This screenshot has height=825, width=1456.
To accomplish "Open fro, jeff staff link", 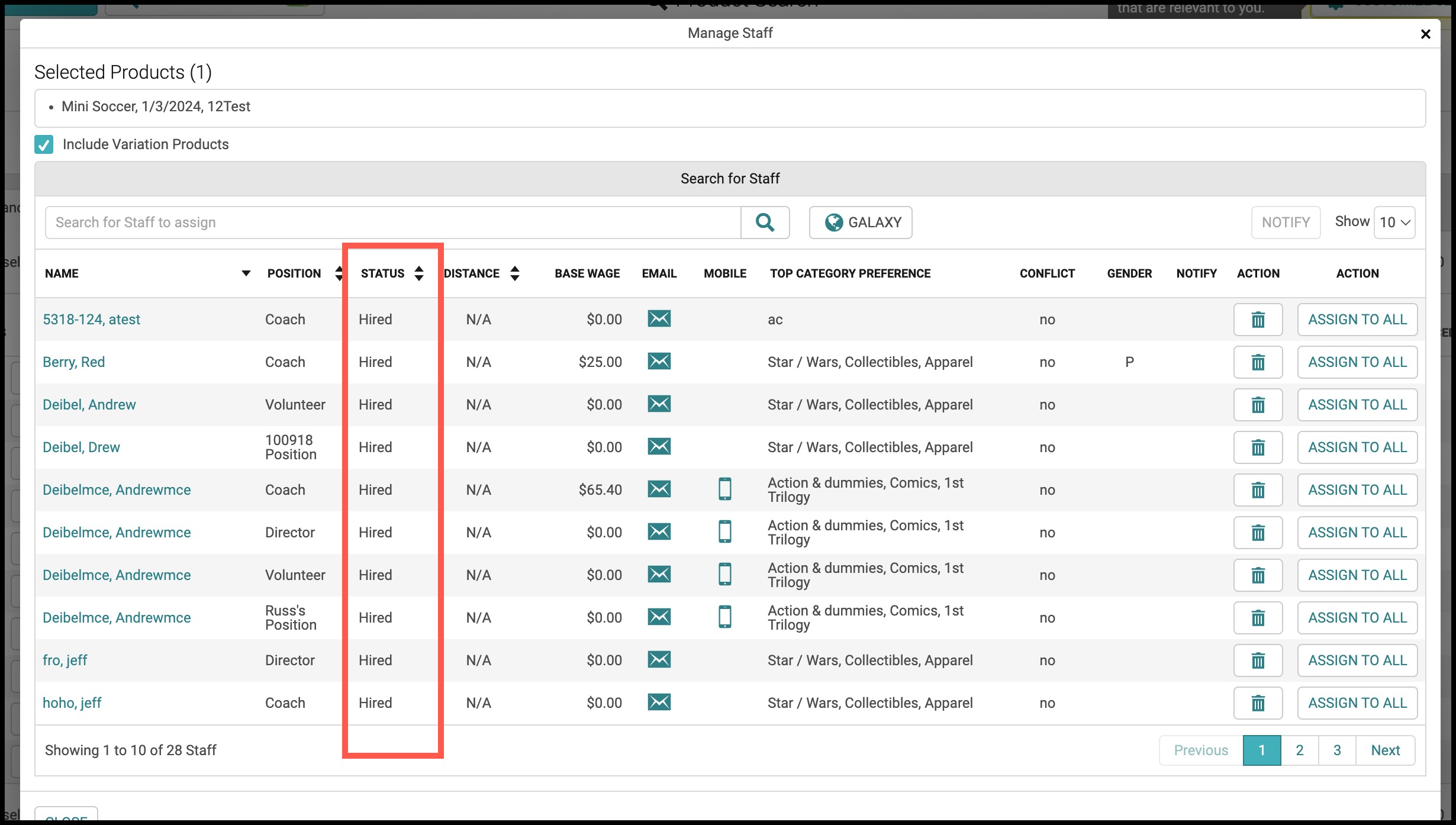I will (65, 660).
